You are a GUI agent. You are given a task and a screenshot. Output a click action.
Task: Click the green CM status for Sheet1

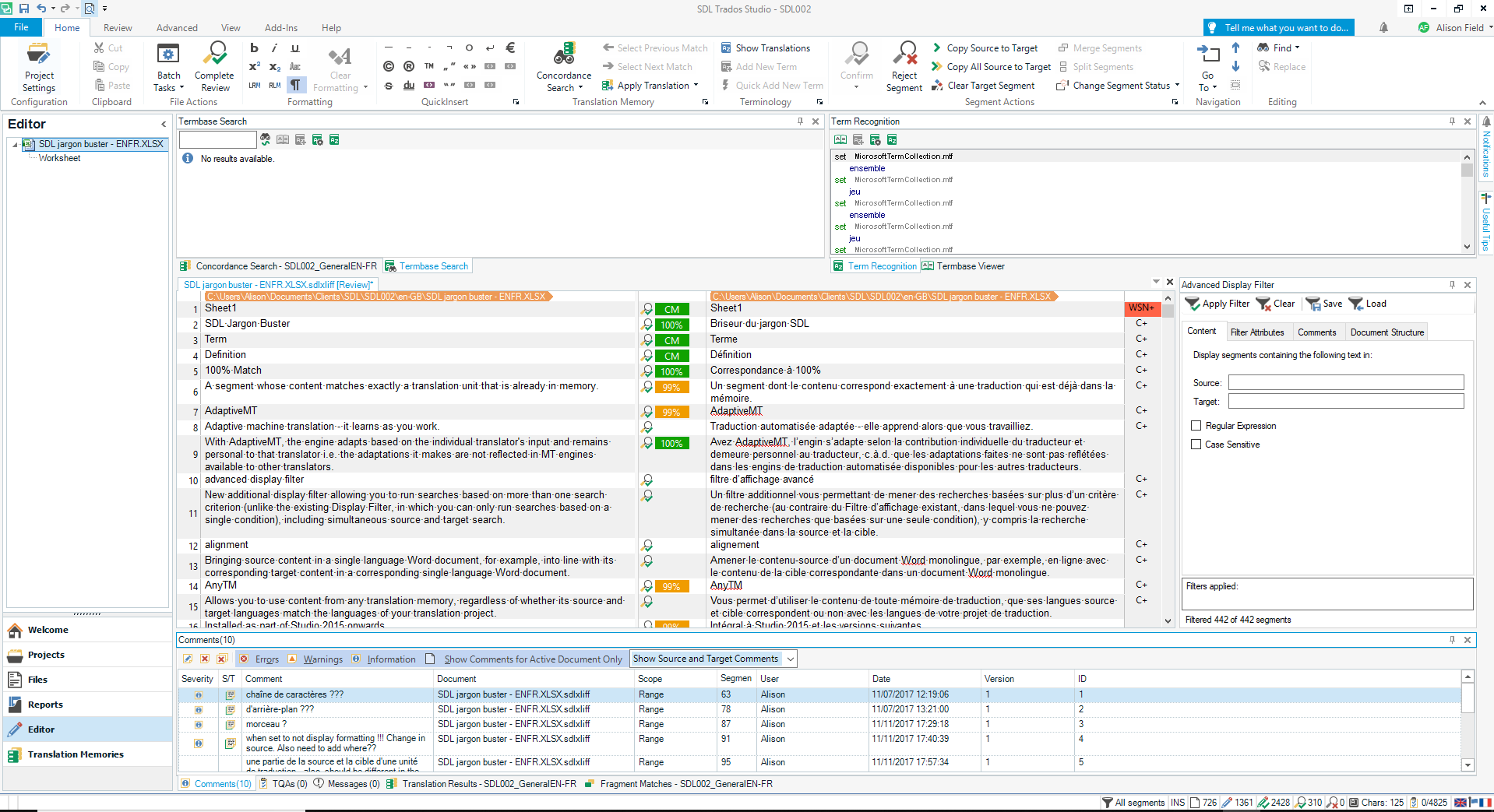(671, 309)
